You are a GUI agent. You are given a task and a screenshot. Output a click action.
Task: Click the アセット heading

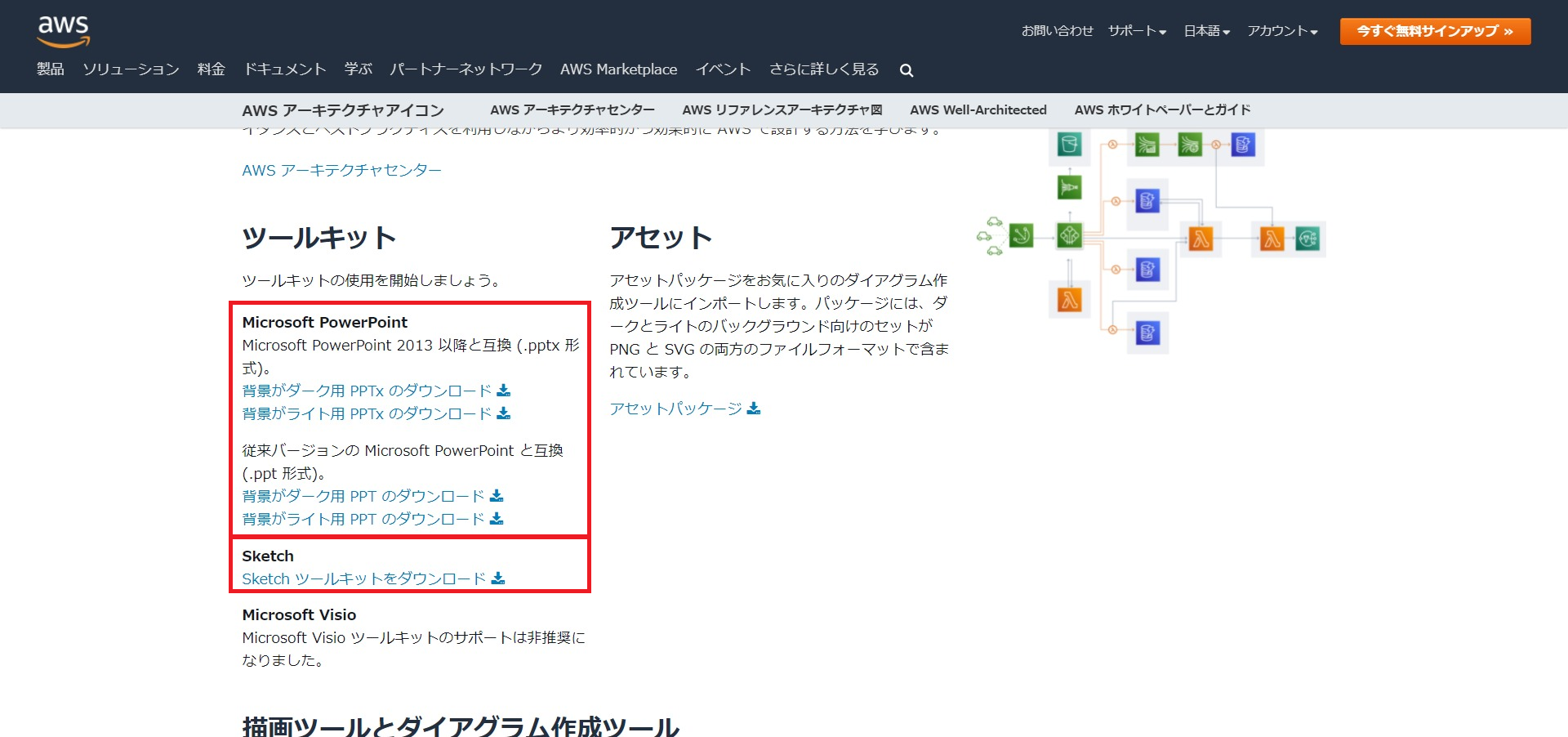(x=661, y=238)
